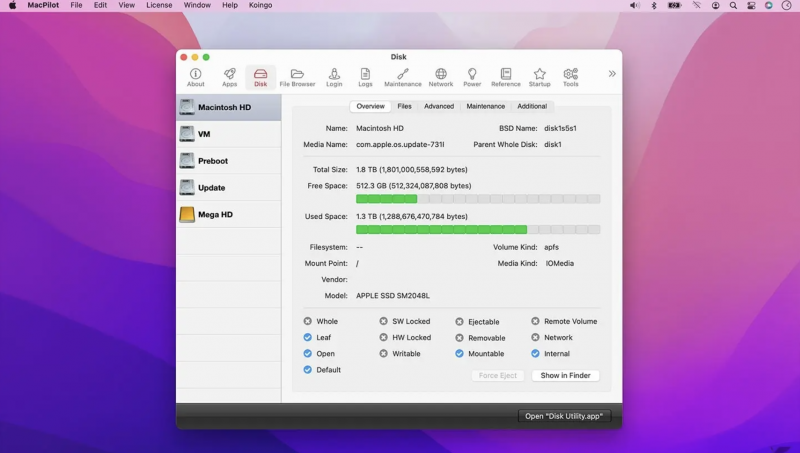
Task: Open the Tools toolbar section
Action: [x=570, y=78]
